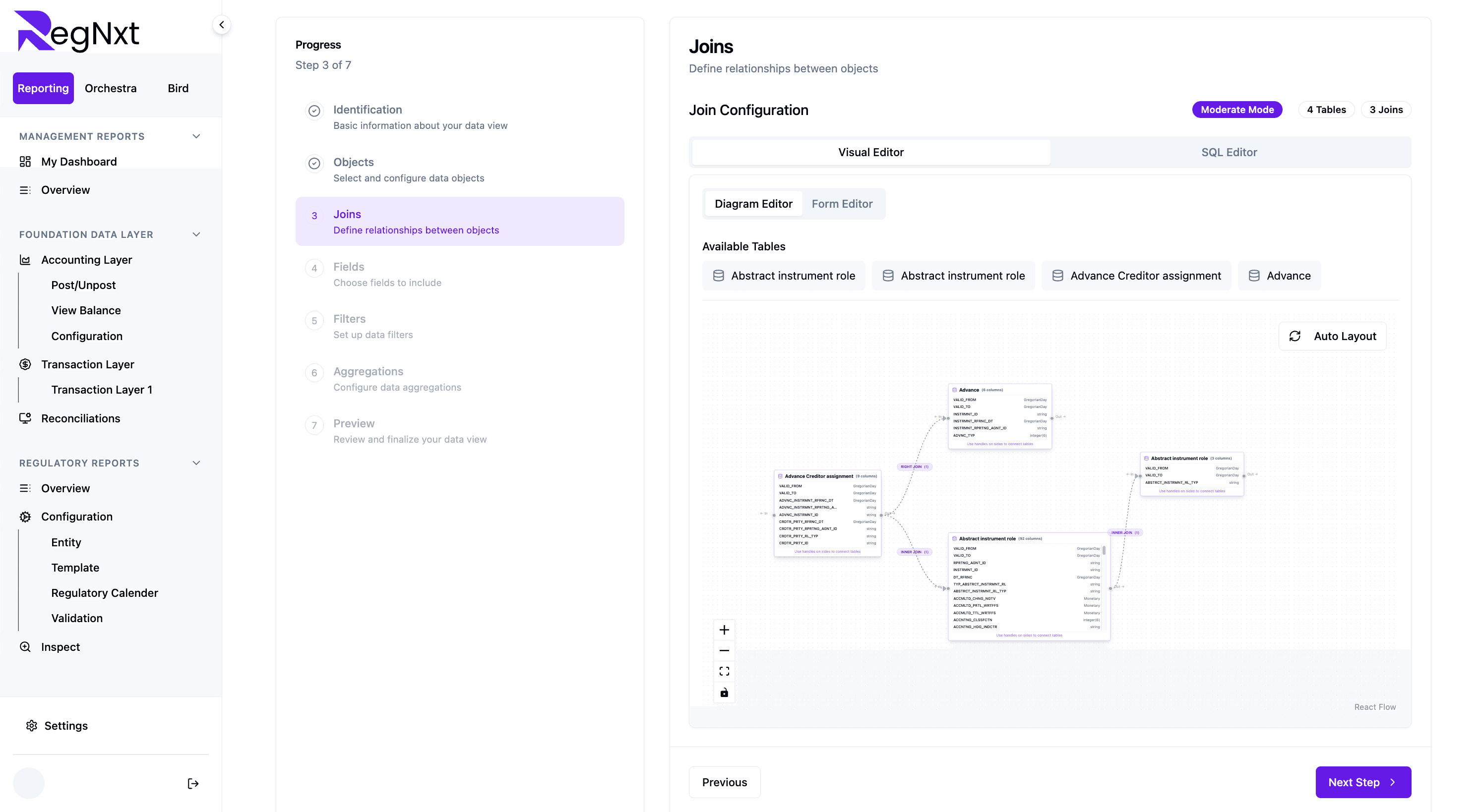This screenshot has width=1480, height=812.
Task: Click the RIGHT JOIN edge label
Action: (x=914, y=466)
